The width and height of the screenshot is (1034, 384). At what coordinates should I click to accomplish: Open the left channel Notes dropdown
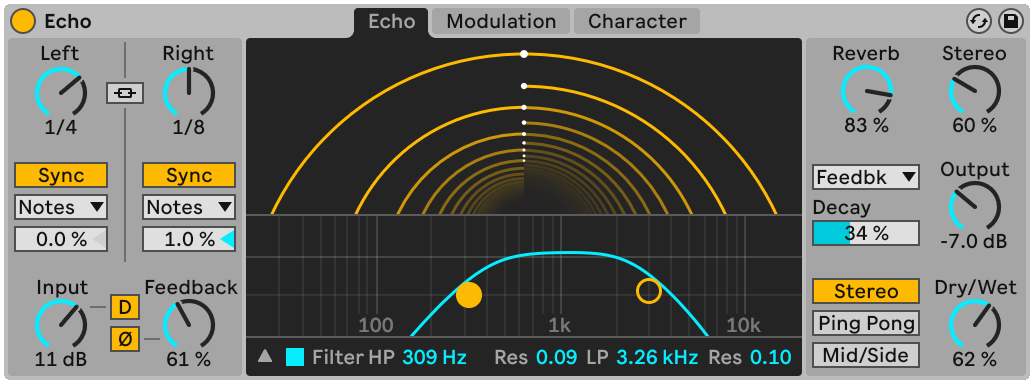[x=61, y=207]
